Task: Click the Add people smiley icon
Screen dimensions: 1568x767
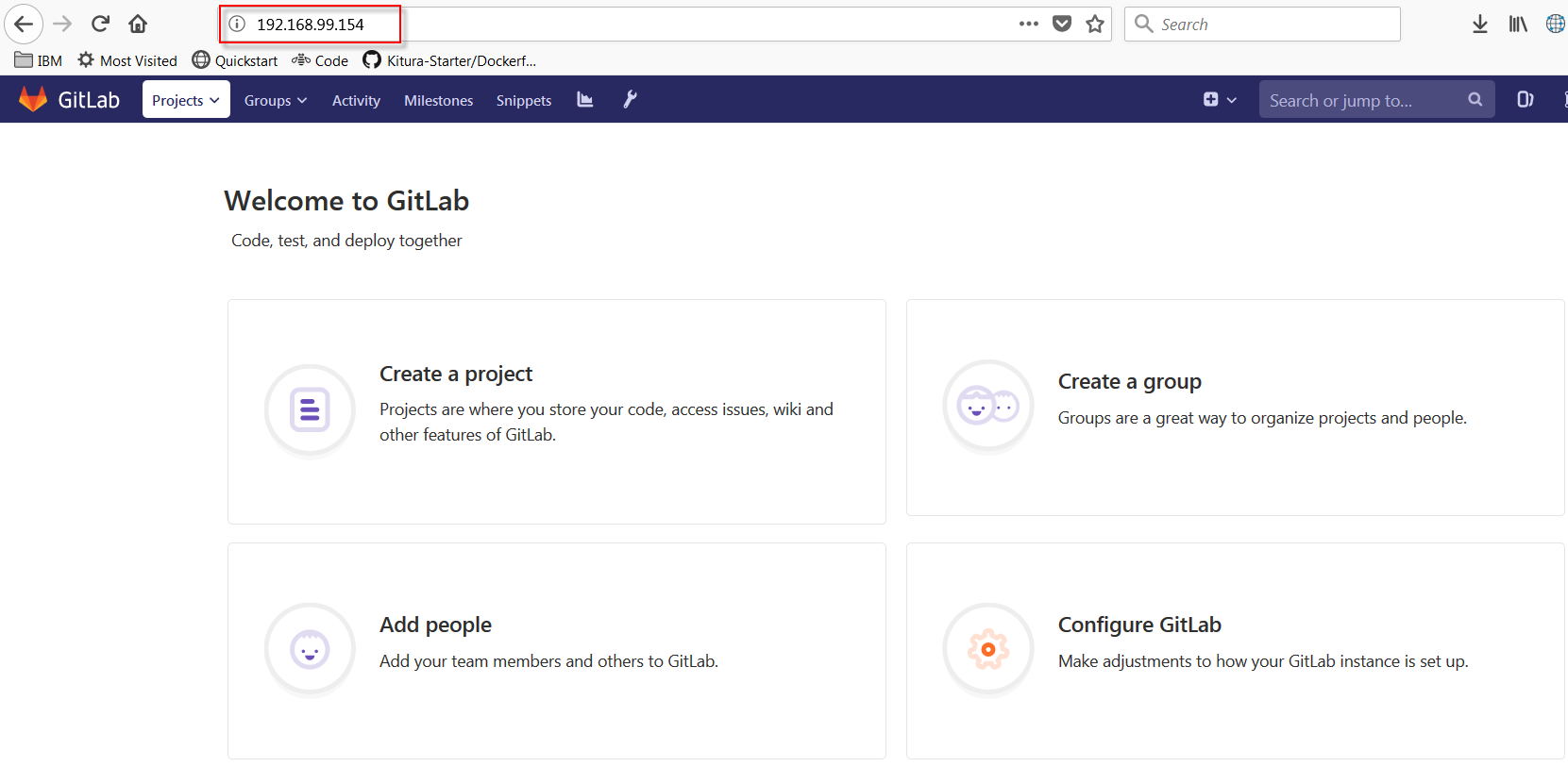Action: [x=310, y=650]
